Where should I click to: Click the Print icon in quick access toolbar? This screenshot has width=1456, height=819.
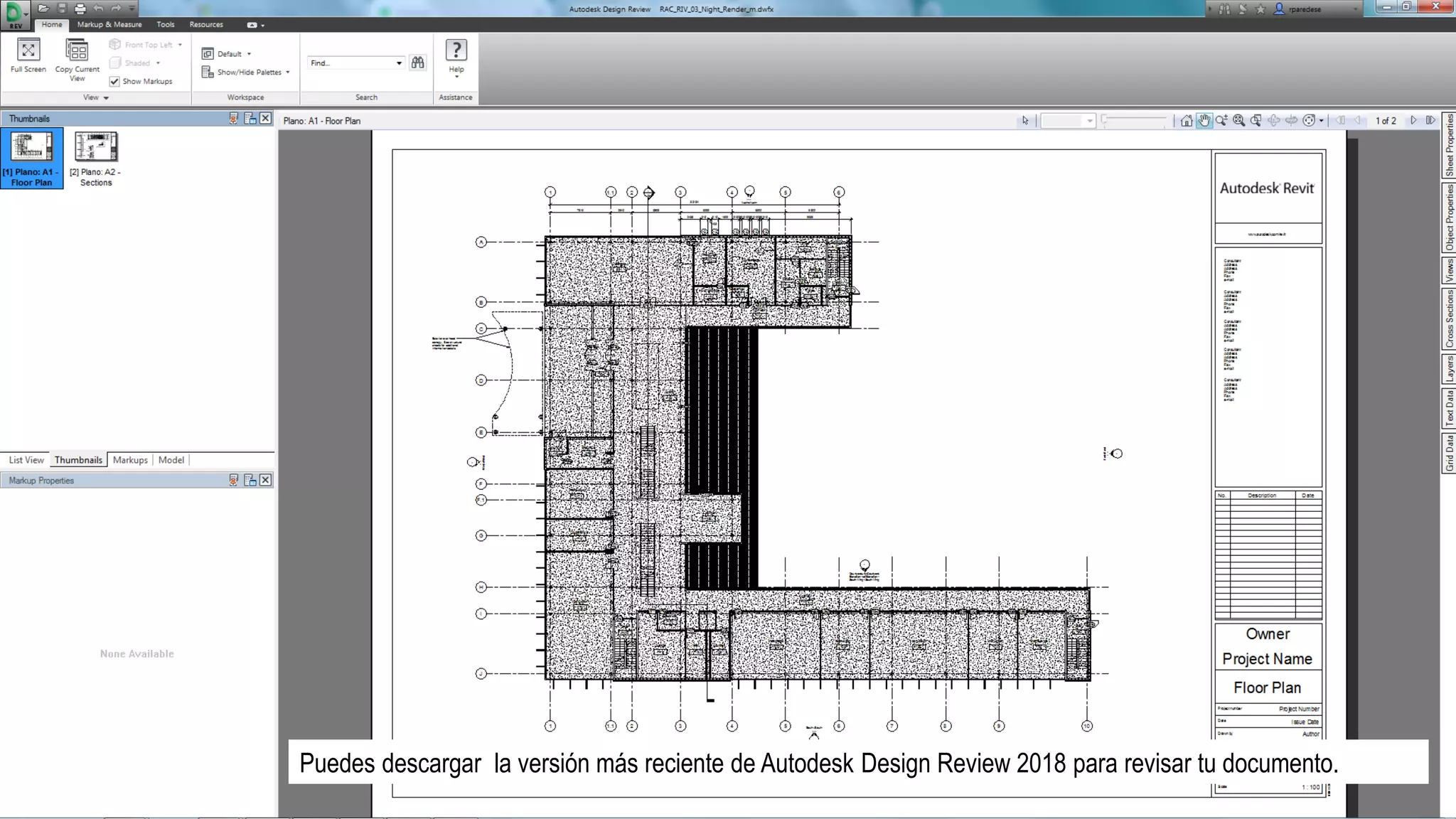pos(80,9)
